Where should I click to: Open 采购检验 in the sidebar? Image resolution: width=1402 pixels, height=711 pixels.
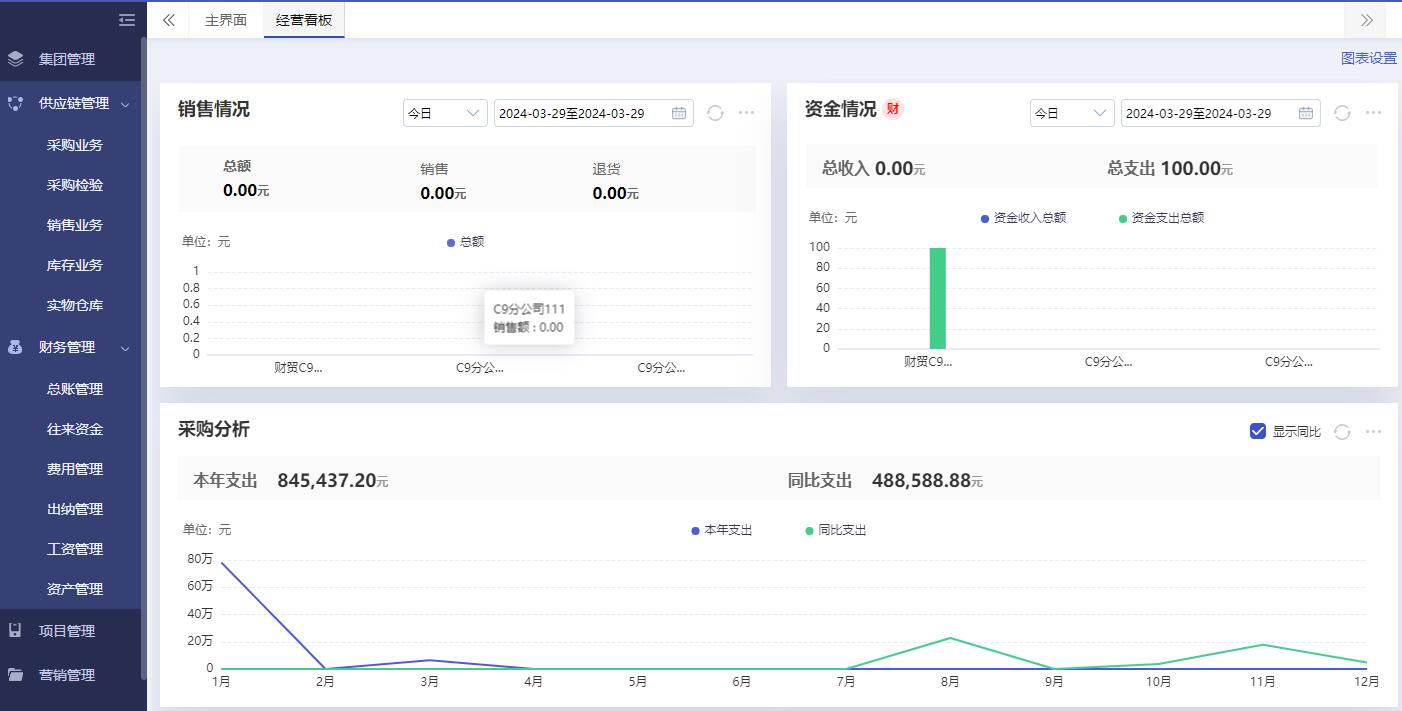(75, 185)
